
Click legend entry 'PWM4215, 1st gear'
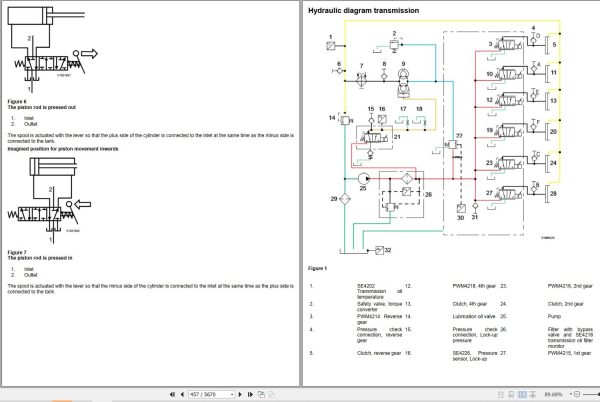569,353
